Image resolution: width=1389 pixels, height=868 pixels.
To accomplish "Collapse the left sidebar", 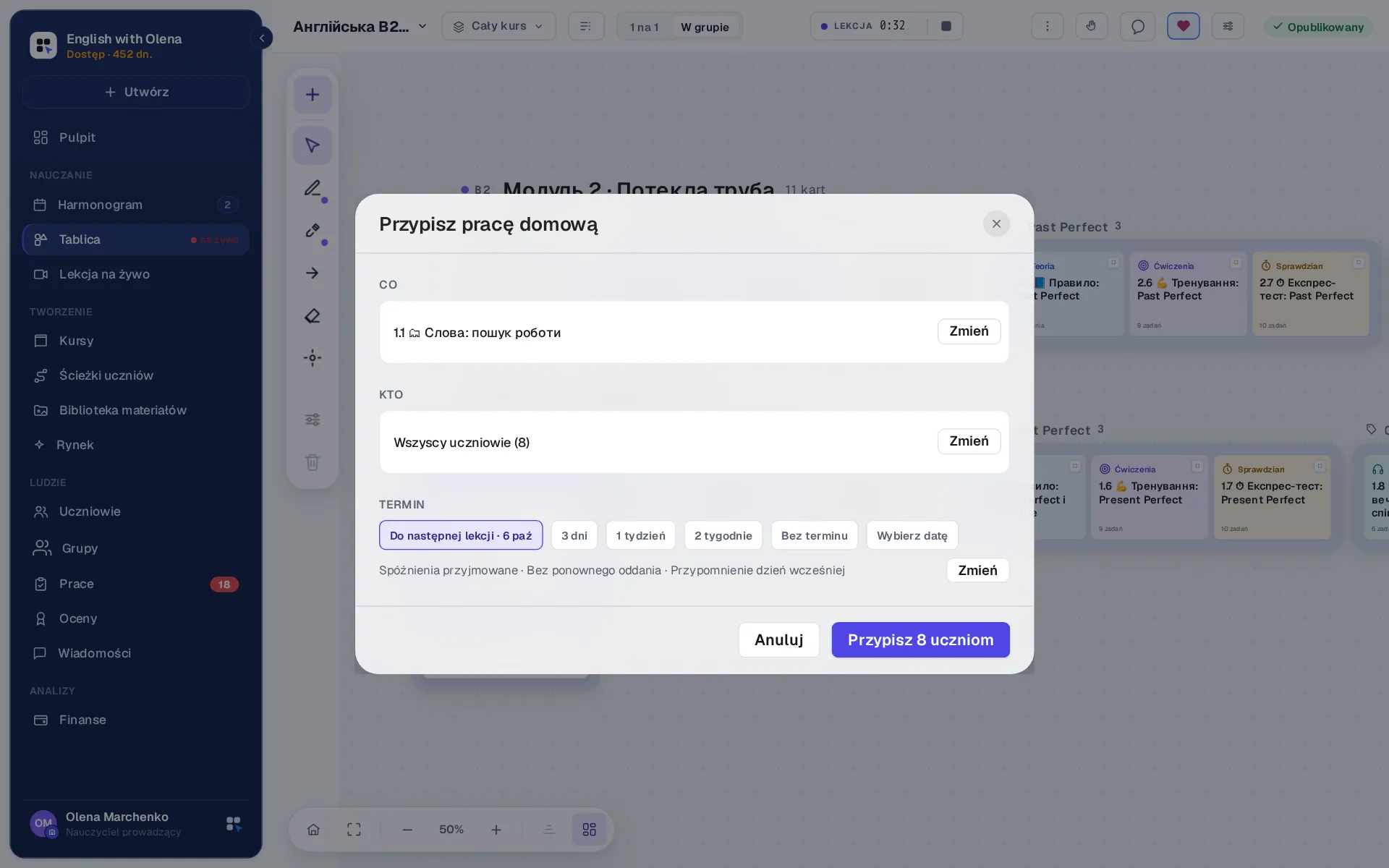I will point(262,38).
